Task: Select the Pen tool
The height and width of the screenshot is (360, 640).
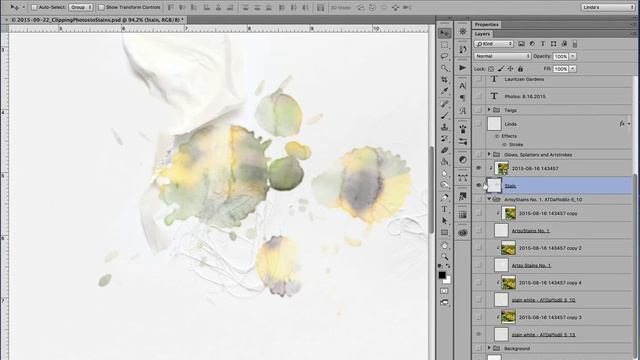Action: pyautogui.click(x=444, y=198)
